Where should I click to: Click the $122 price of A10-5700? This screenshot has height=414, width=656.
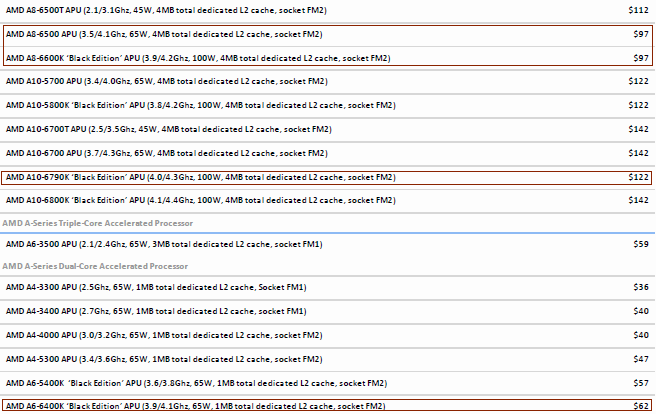coord(638,81)
